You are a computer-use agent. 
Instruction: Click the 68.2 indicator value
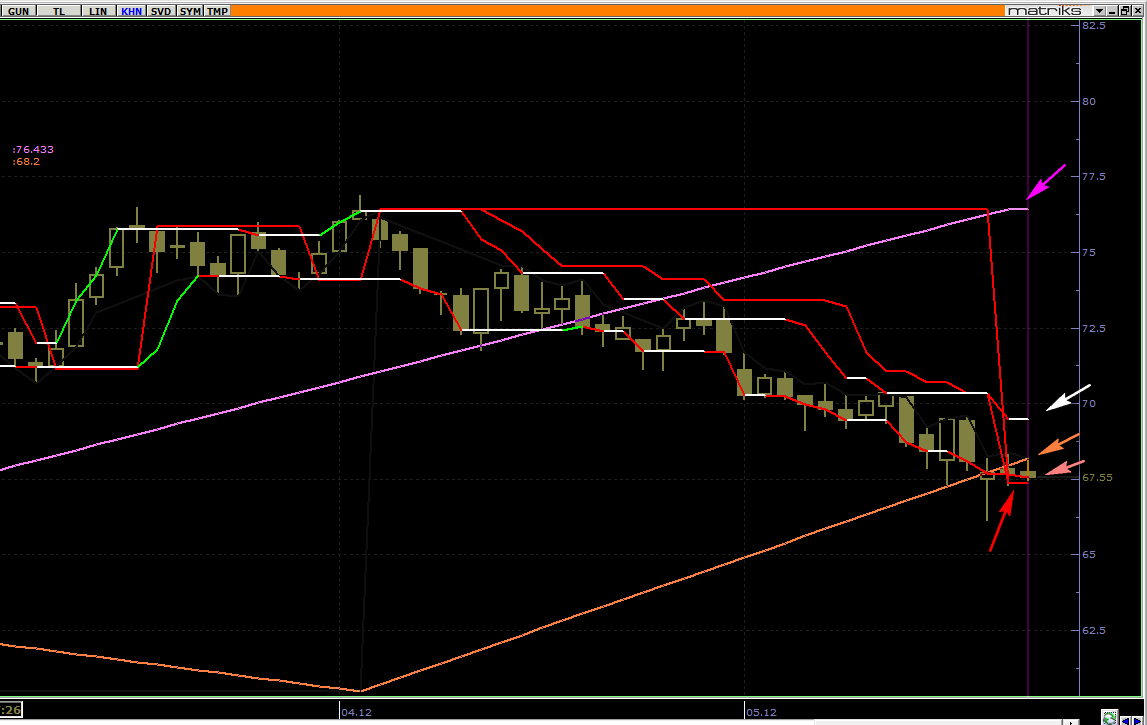tap(26, 161)
